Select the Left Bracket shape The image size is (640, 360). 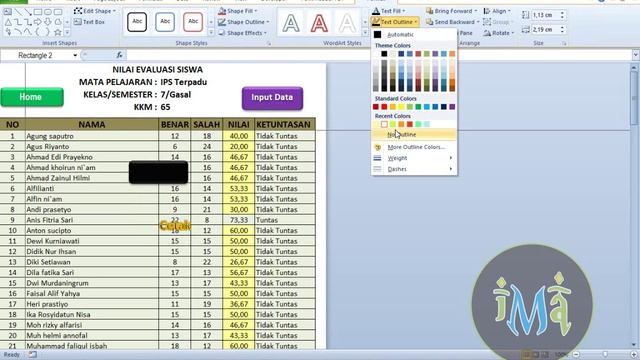(x=38, y=32)
